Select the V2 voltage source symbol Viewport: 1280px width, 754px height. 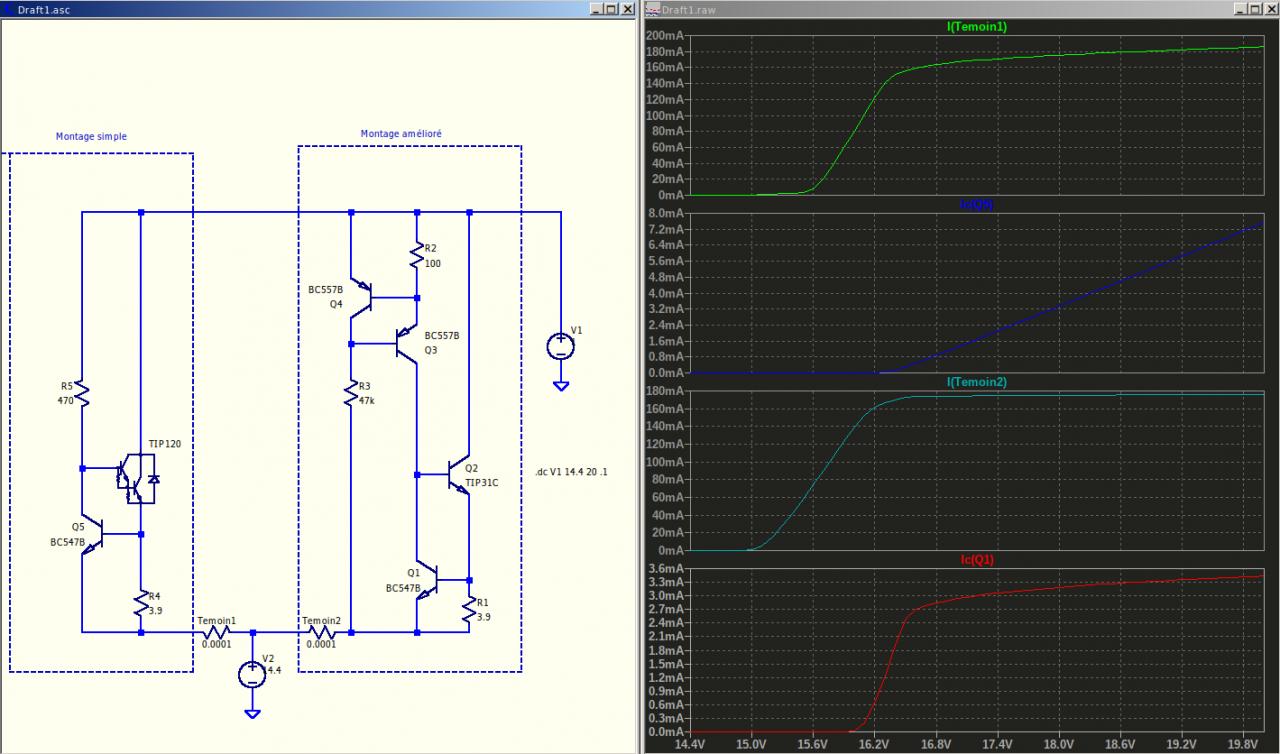(252, 674)
